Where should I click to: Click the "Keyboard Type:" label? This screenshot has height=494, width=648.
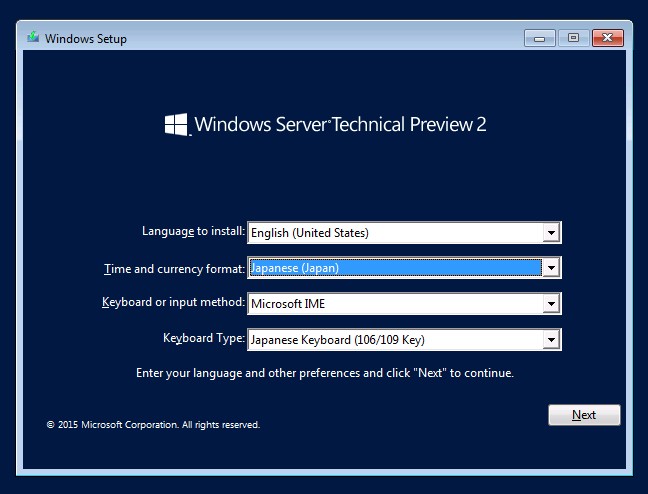[204, 338]
